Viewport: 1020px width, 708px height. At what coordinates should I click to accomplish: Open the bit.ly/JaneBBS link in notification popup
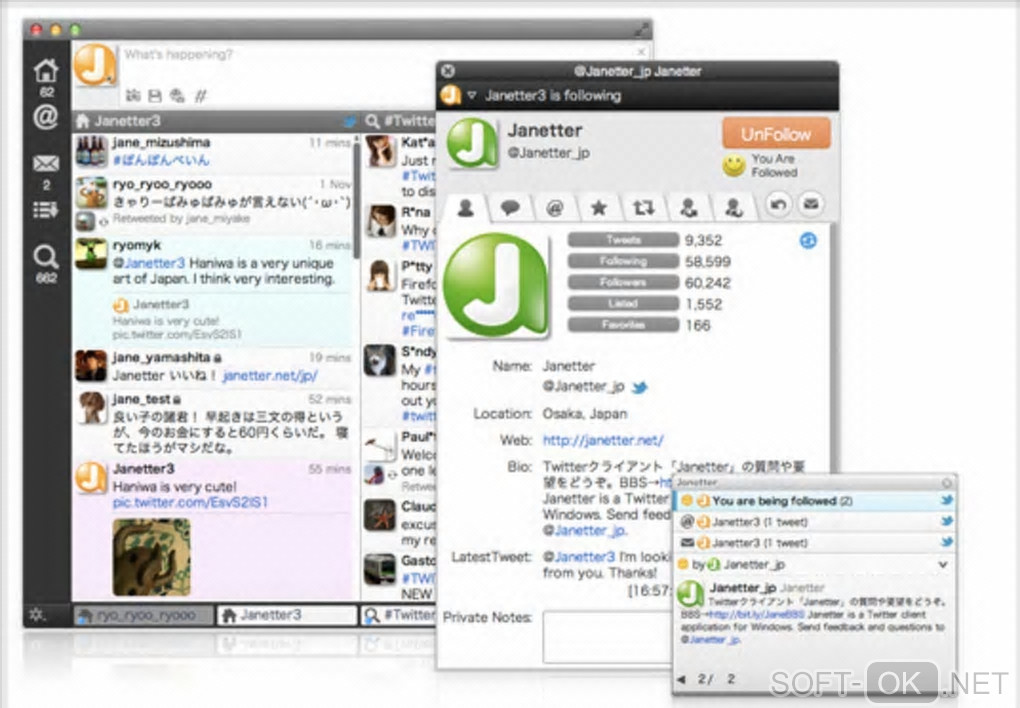[757, 615]
